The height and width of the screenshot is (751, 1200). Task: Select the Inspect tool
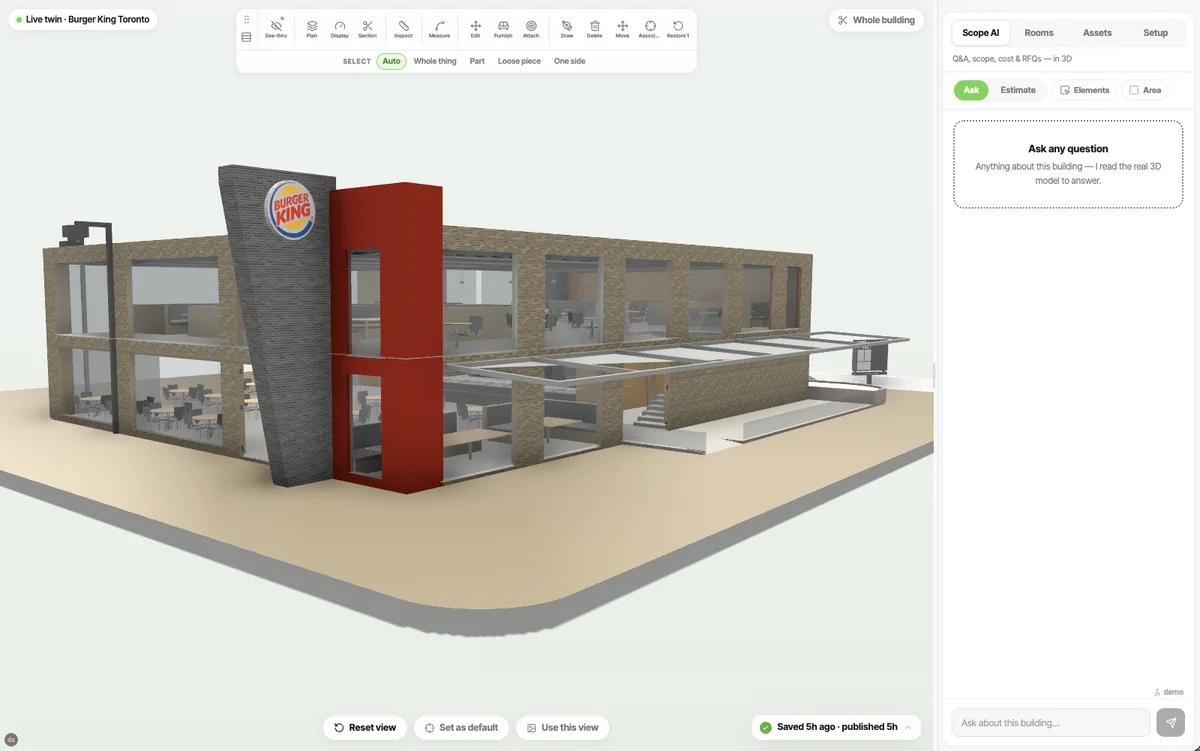[403, 28]
